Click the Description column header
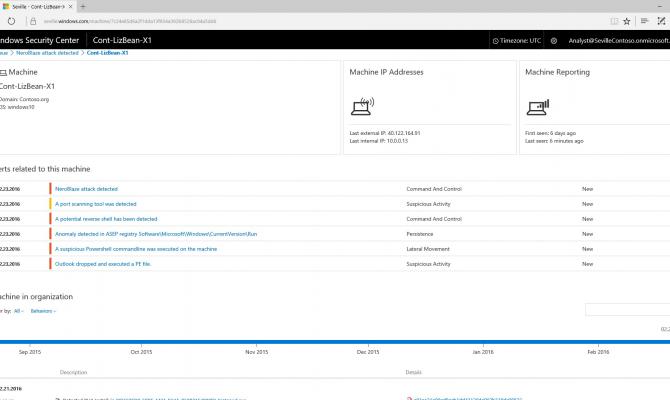The height and width of the screenshot is (400, 670). click(73, 372)
